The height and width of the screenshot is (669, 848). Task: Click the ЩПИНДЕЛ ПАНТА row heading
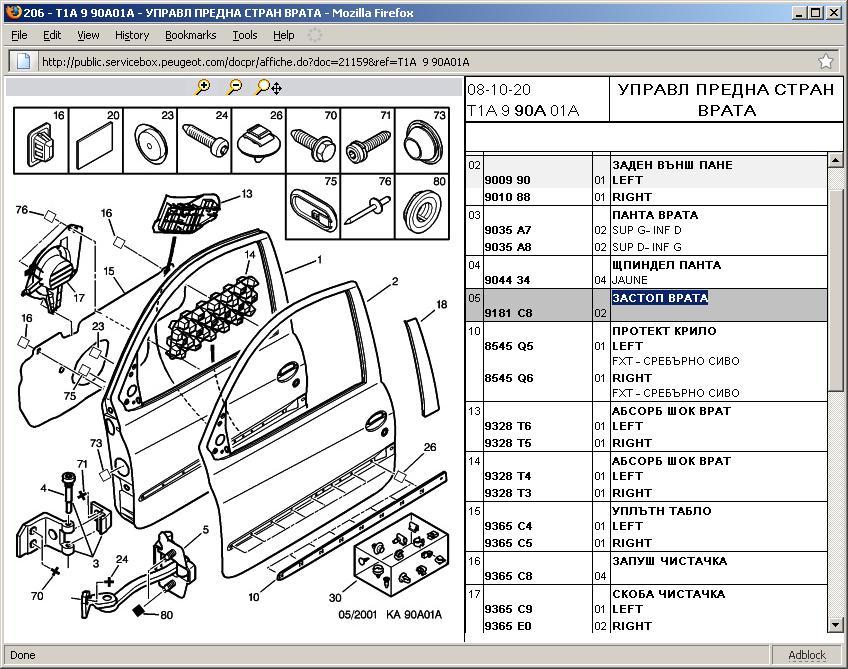[666, 265]
